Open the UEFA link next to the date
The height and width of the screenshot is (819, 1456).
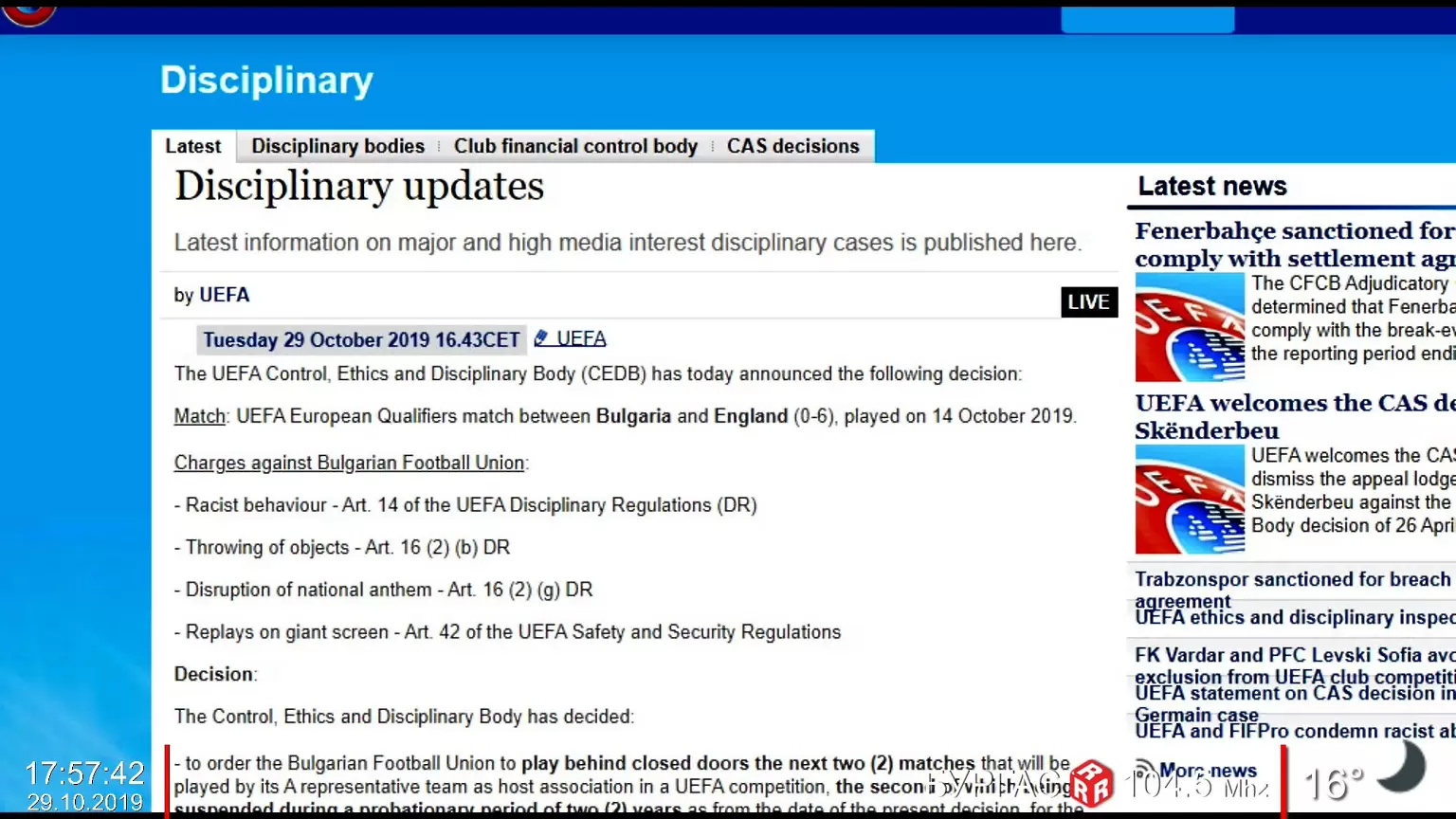(581, 338)
